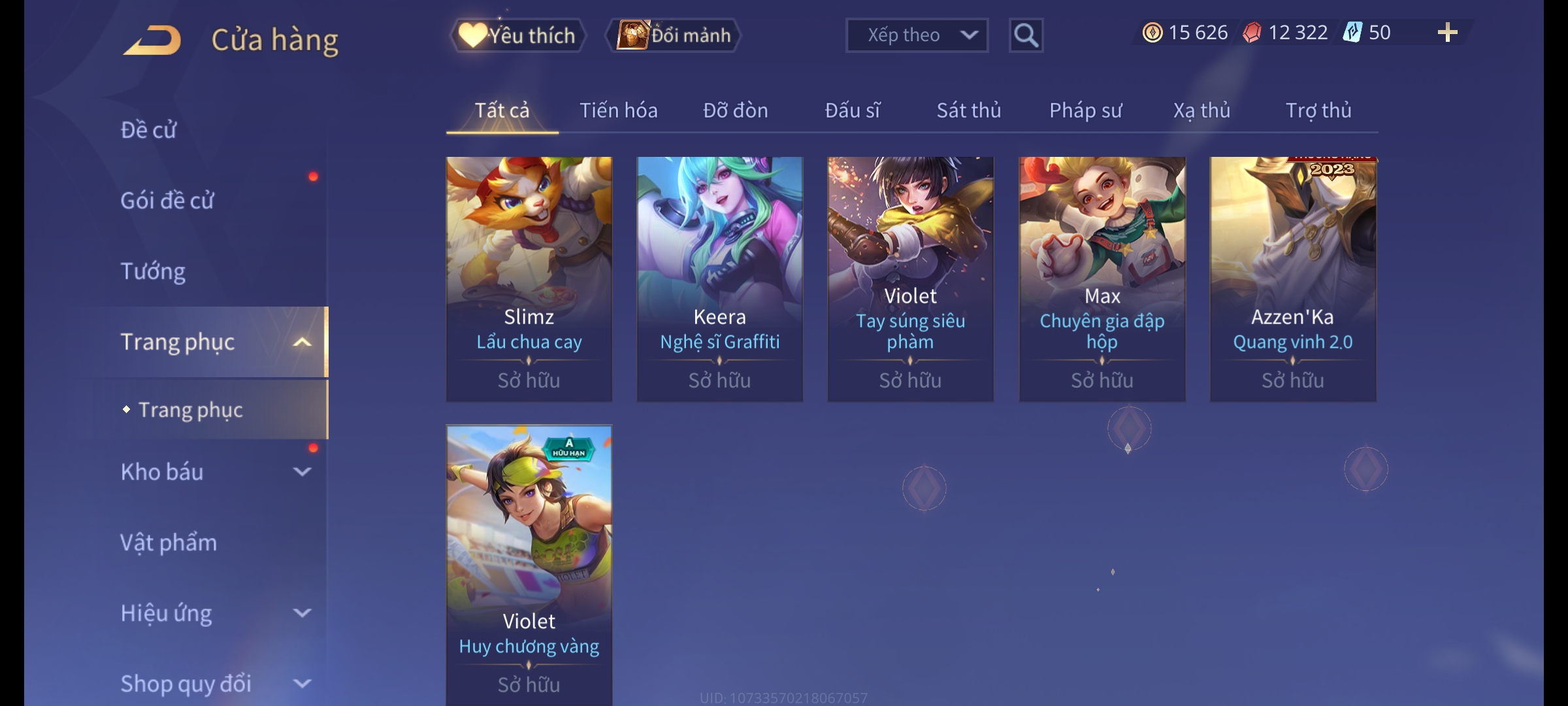The width and height of the screenshot is (1568, 706).
Task: Tap the blue voucher currency icon
Action: tap(1352, 32)
